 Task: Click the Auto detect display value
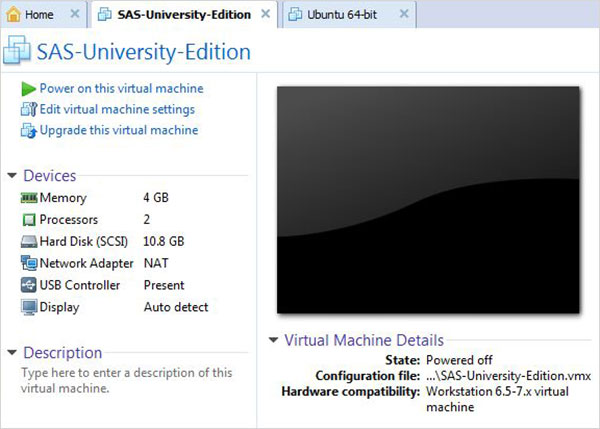pyautogui.click(x=176, y=307)
